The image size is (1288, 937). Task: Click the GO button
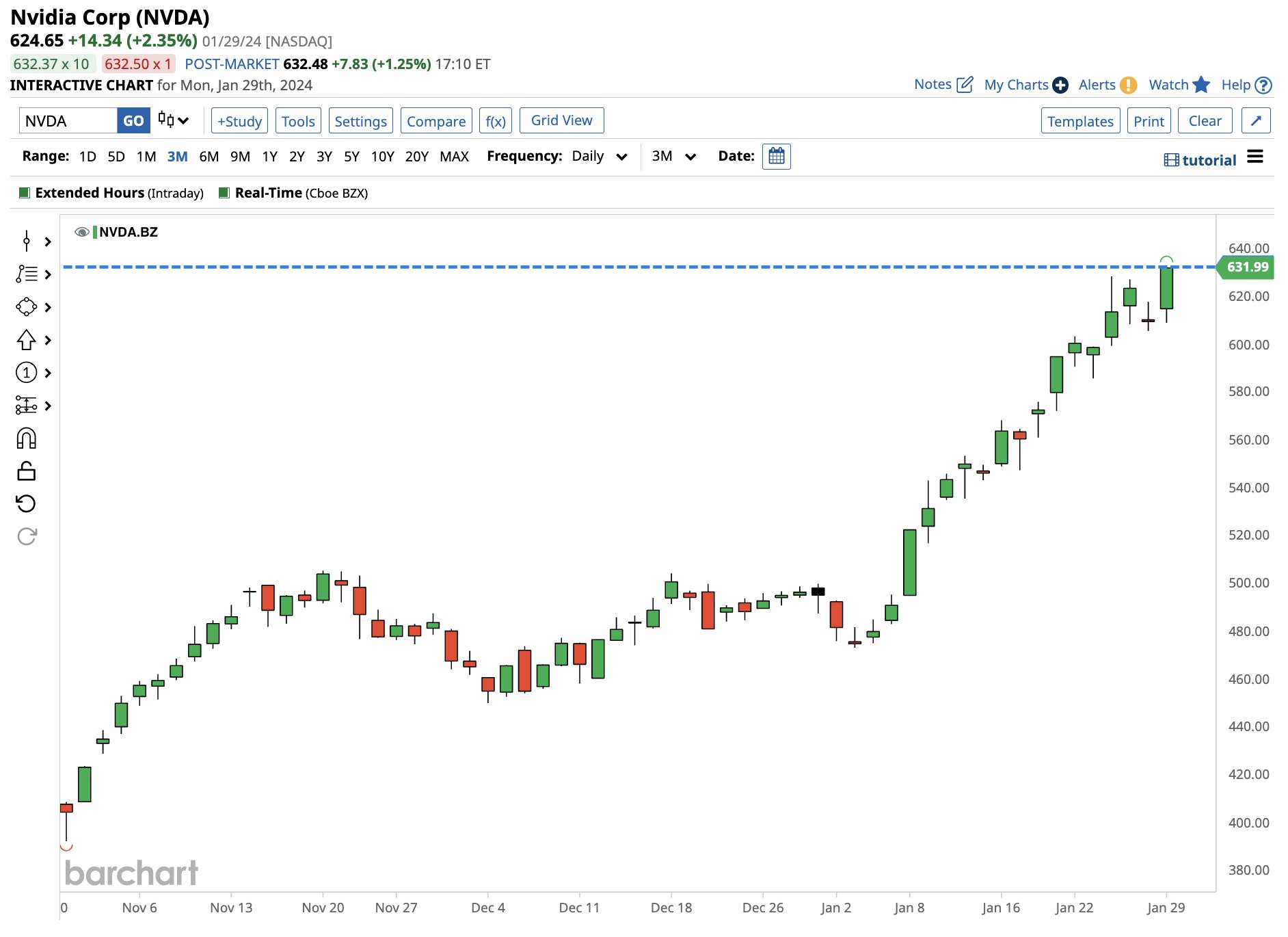click(x=133, y=121)
